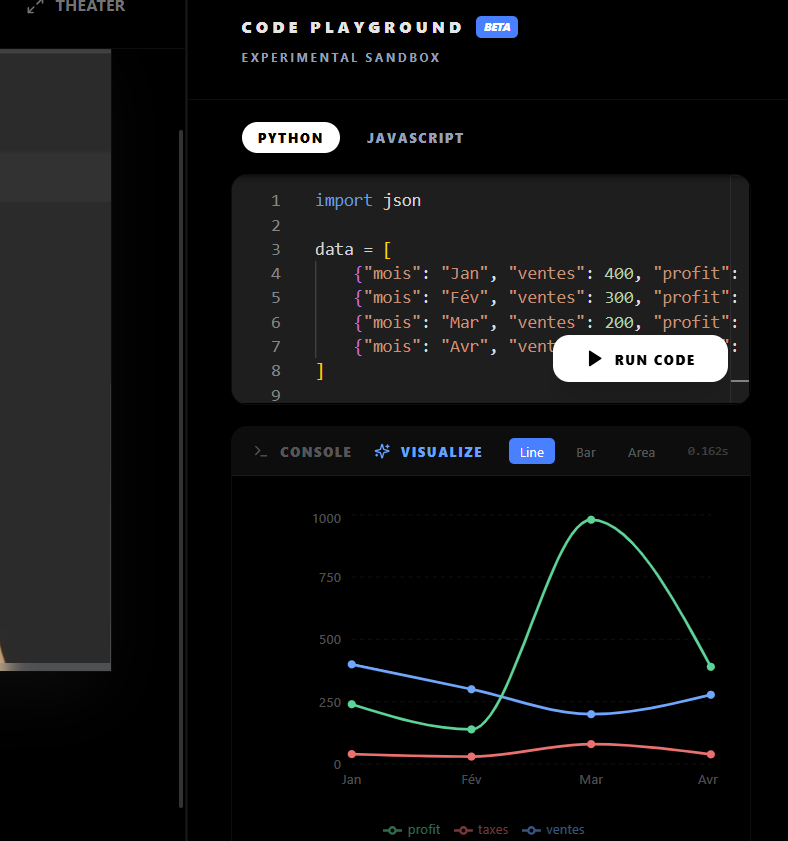Viewport: 788px width, 841px height.
Task: Click line number 8 in the editor gutter
Action: (x=276, y=371)
